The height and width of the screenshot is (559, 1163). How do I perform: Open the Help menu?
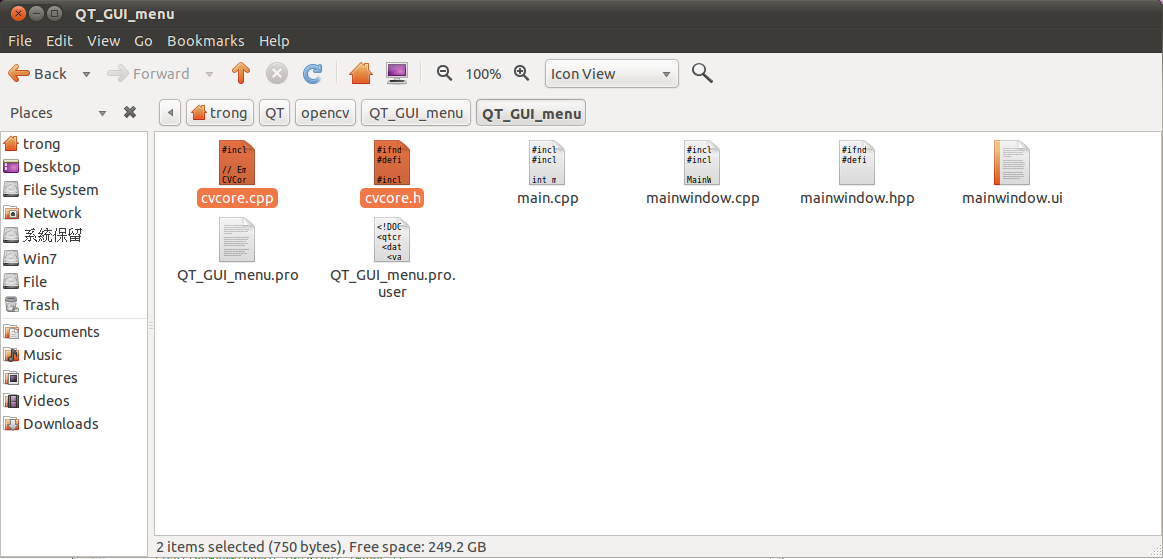pos(274,41)
